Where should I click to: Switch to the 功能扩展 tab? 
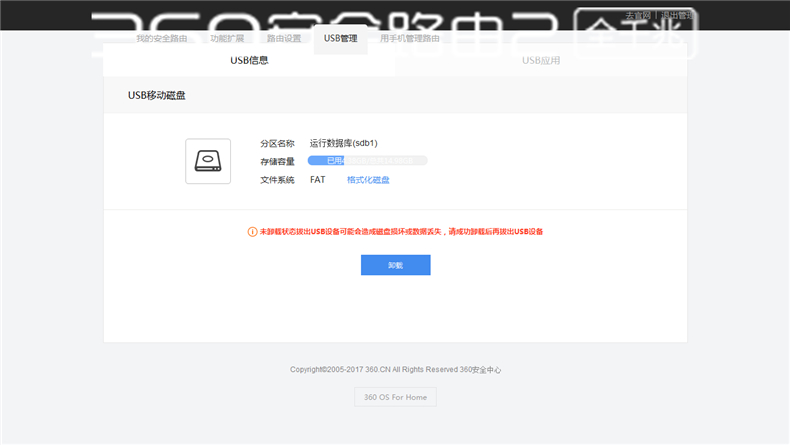(227, 38)
